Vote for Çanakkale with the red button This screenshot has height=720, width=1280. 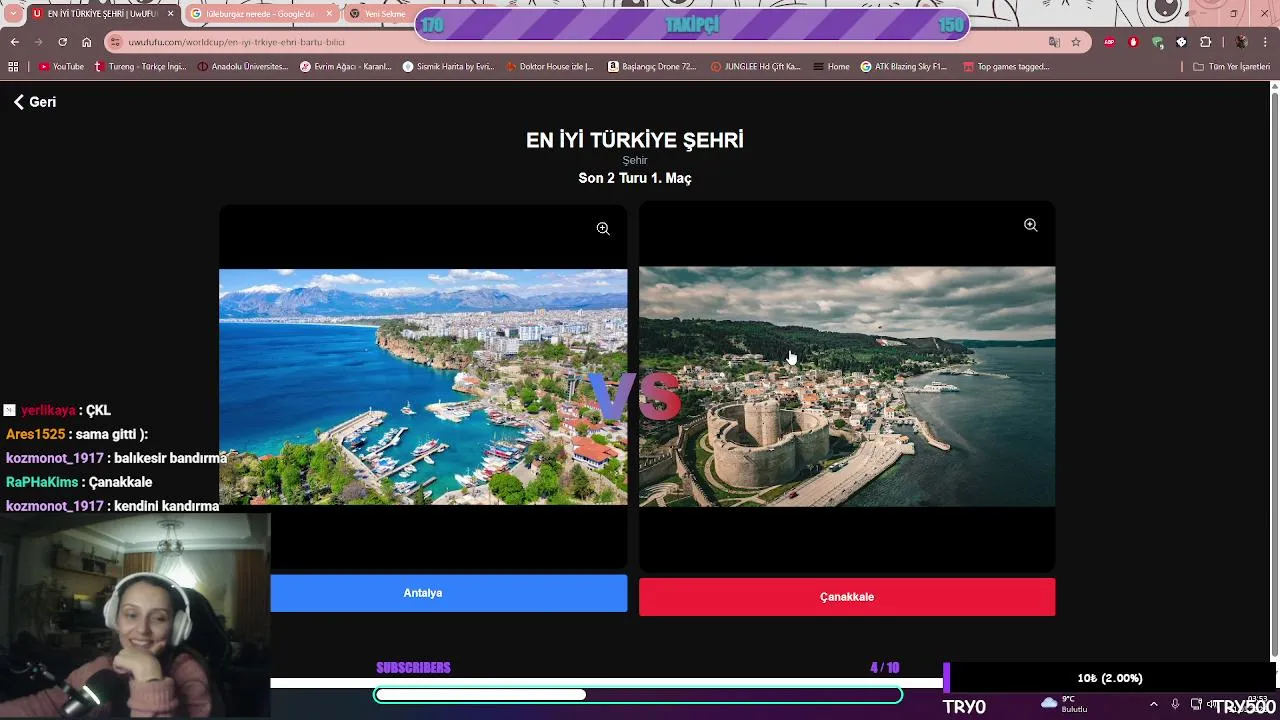click(847, 597)
